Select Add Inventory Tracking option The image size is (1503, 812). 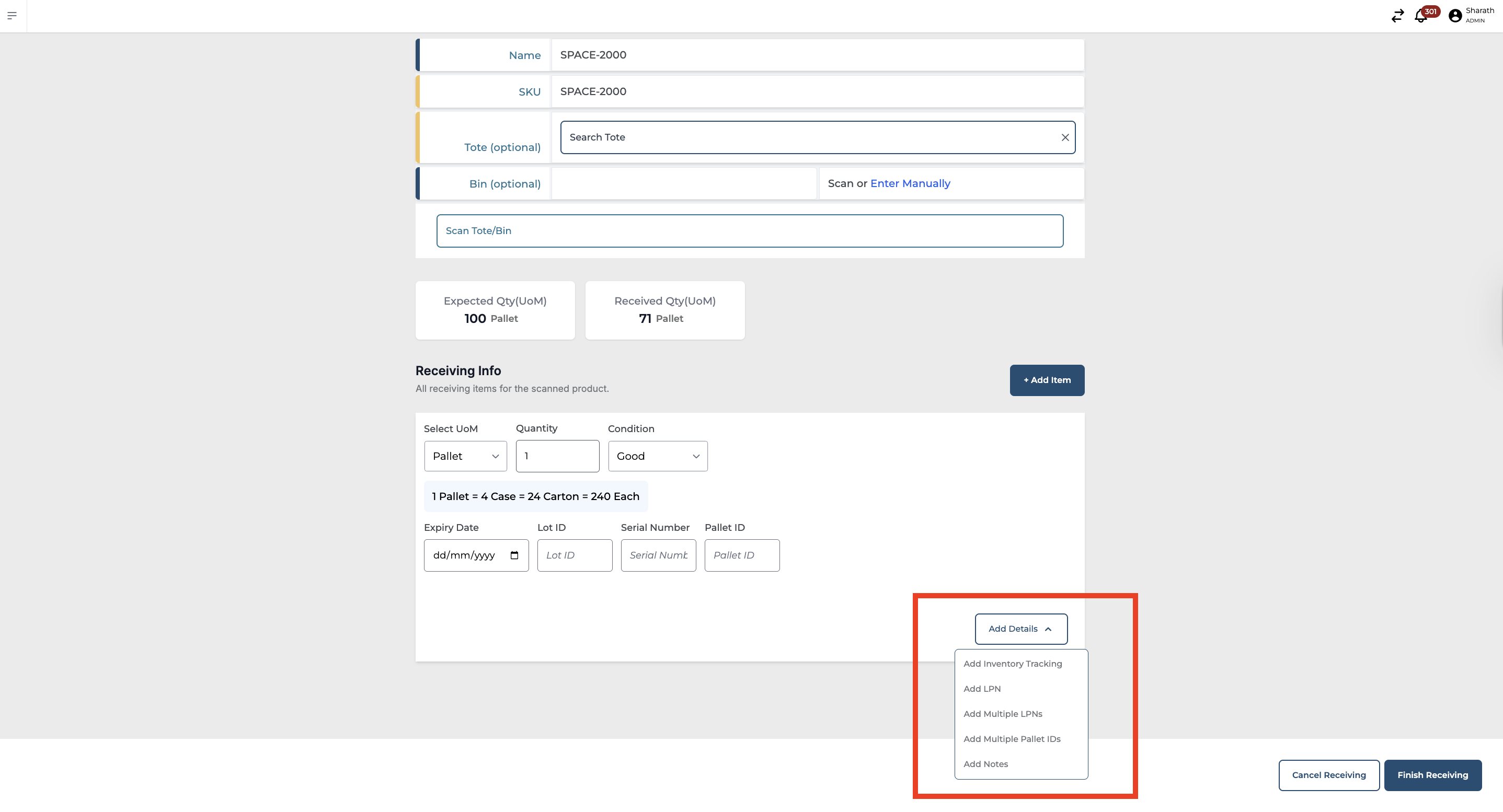1012,664
